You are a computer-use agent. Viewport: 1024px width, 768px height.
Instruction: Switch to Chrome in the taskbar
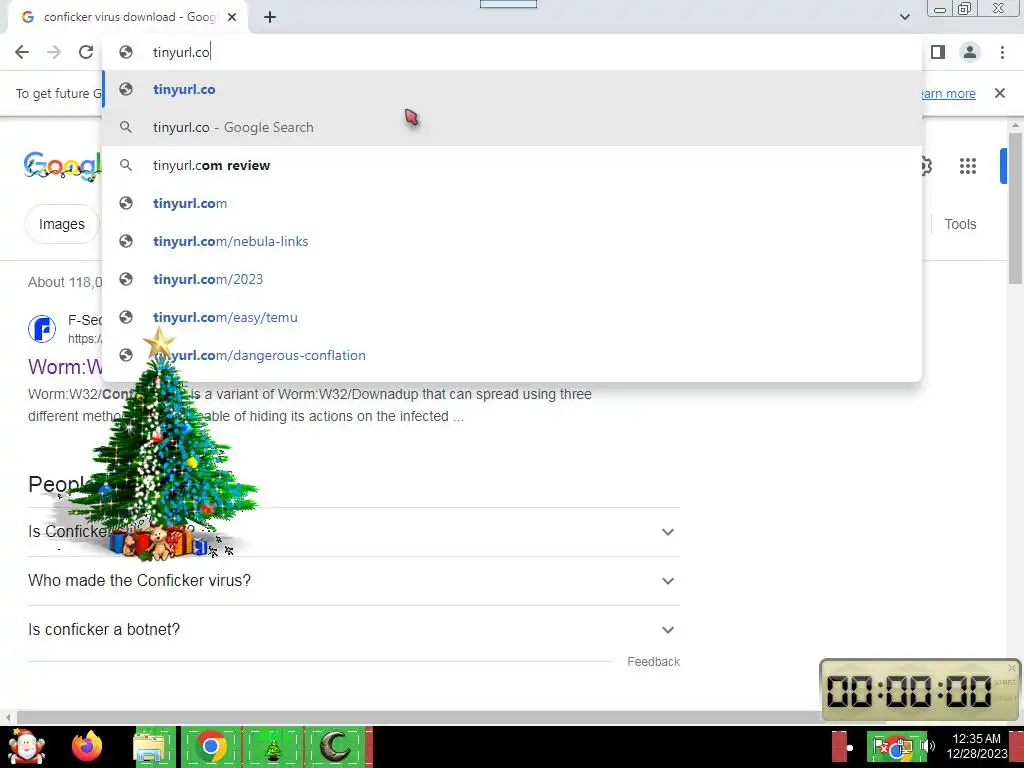210,746
